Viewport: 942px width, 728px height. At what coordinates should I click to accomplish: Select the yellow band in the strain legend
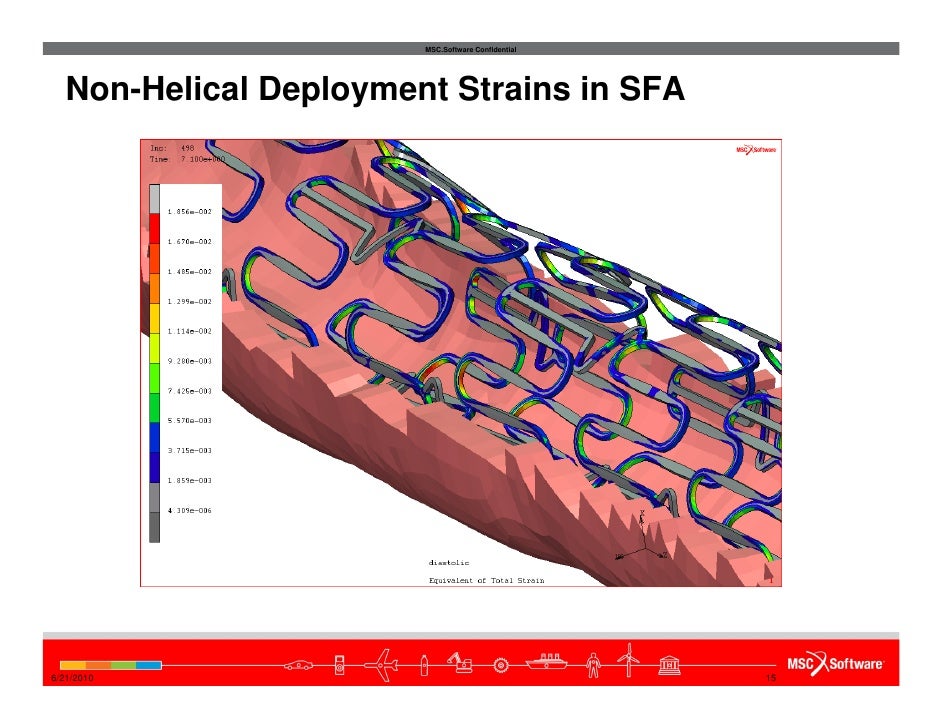point(154,318)
